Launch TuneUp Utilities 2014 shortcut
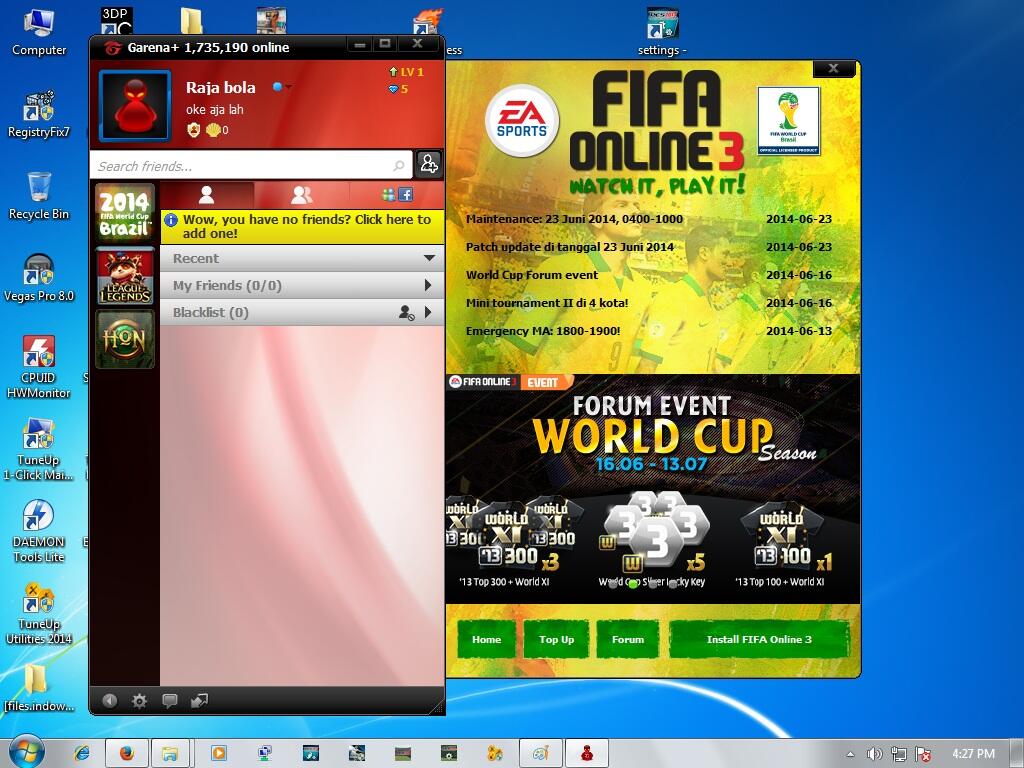 (x=39, y=614)
